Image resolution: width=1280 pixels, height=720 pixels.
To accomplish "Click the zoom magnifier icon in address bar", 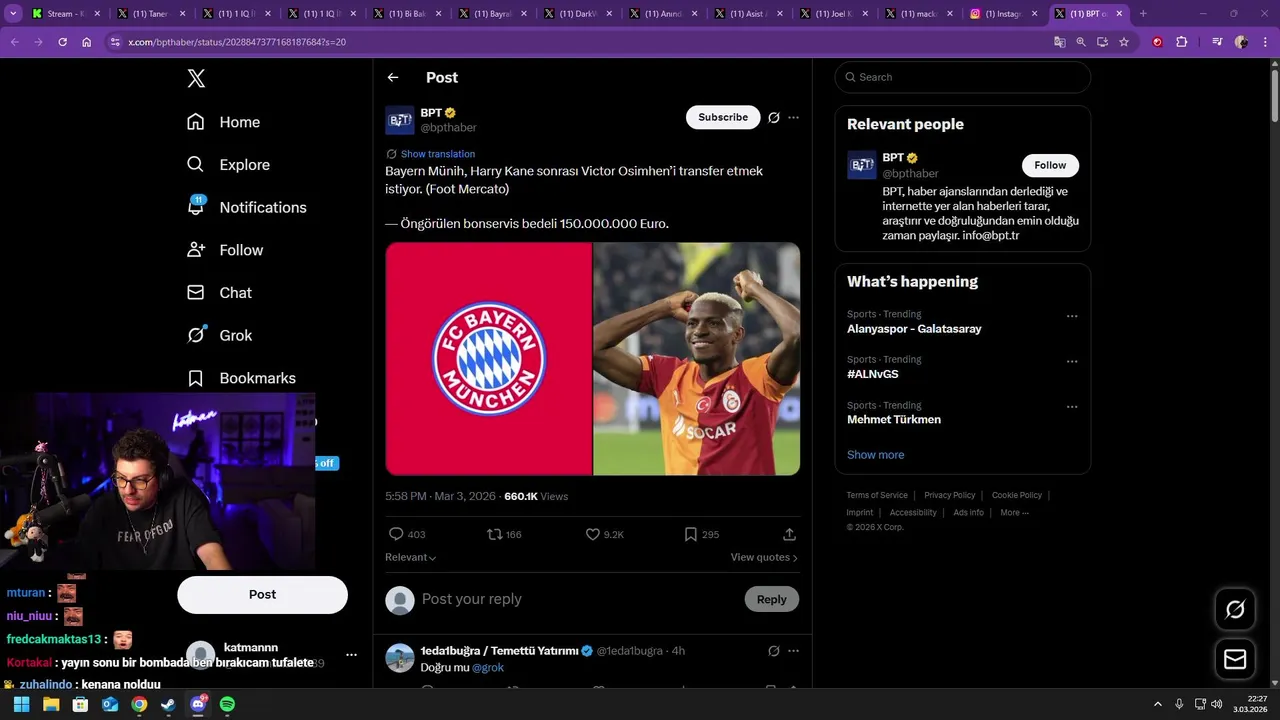I will click(1081, 42).
